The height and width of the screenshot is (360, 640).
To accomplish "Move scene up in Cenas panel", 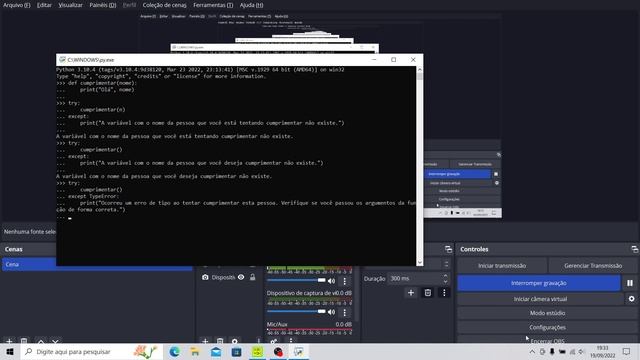I will click(x=41, y=341).
